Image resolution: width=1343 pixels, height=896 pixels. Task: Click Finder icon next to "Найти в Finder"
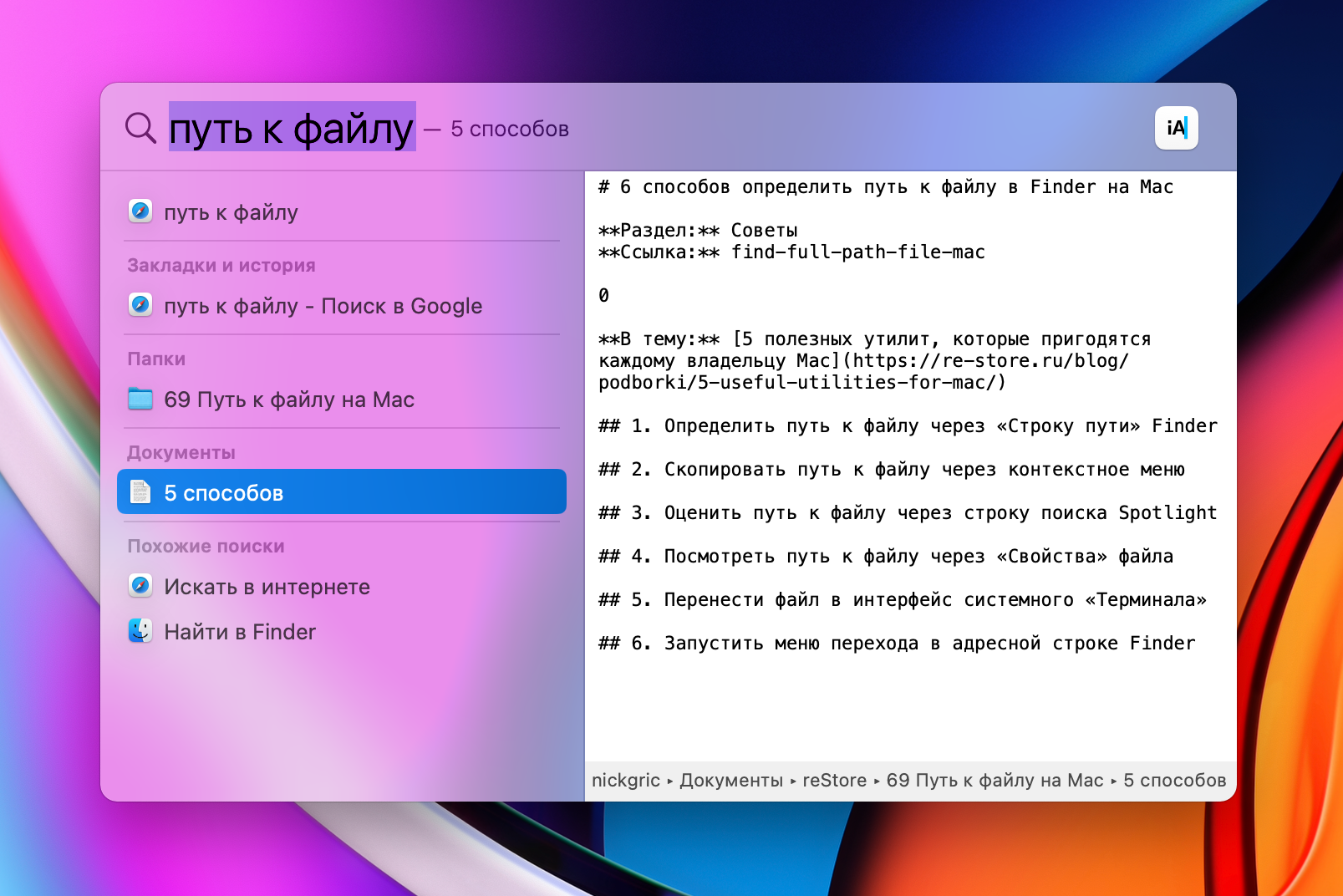[x=140, y=631]
